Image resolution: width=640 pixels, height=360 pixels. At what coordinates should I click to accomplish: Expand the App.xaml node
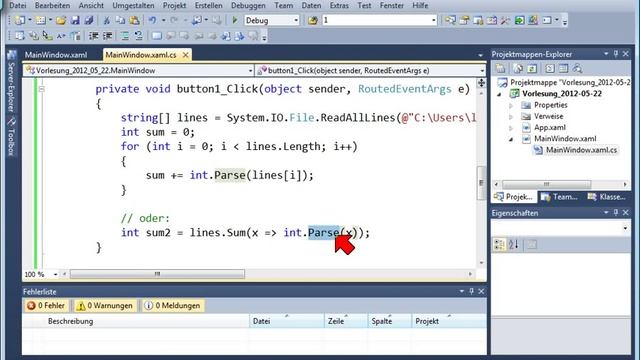click(x=511, y=128)
